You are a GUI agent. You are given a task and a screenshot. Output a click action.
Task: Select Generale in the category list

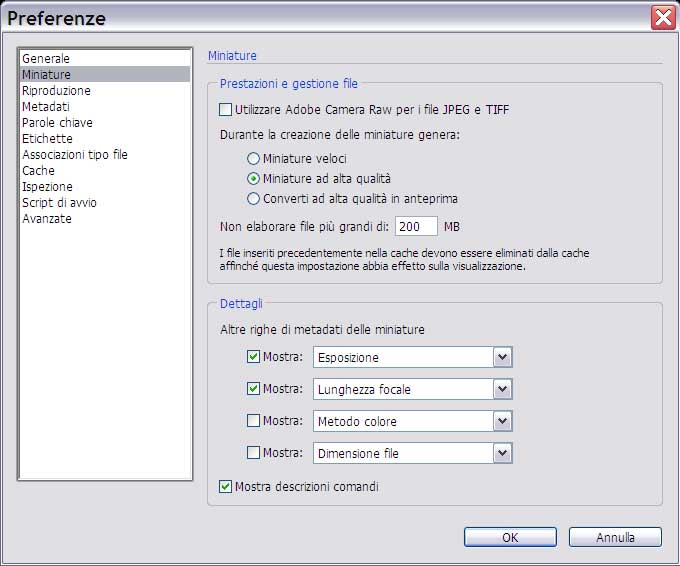point(46,59)
